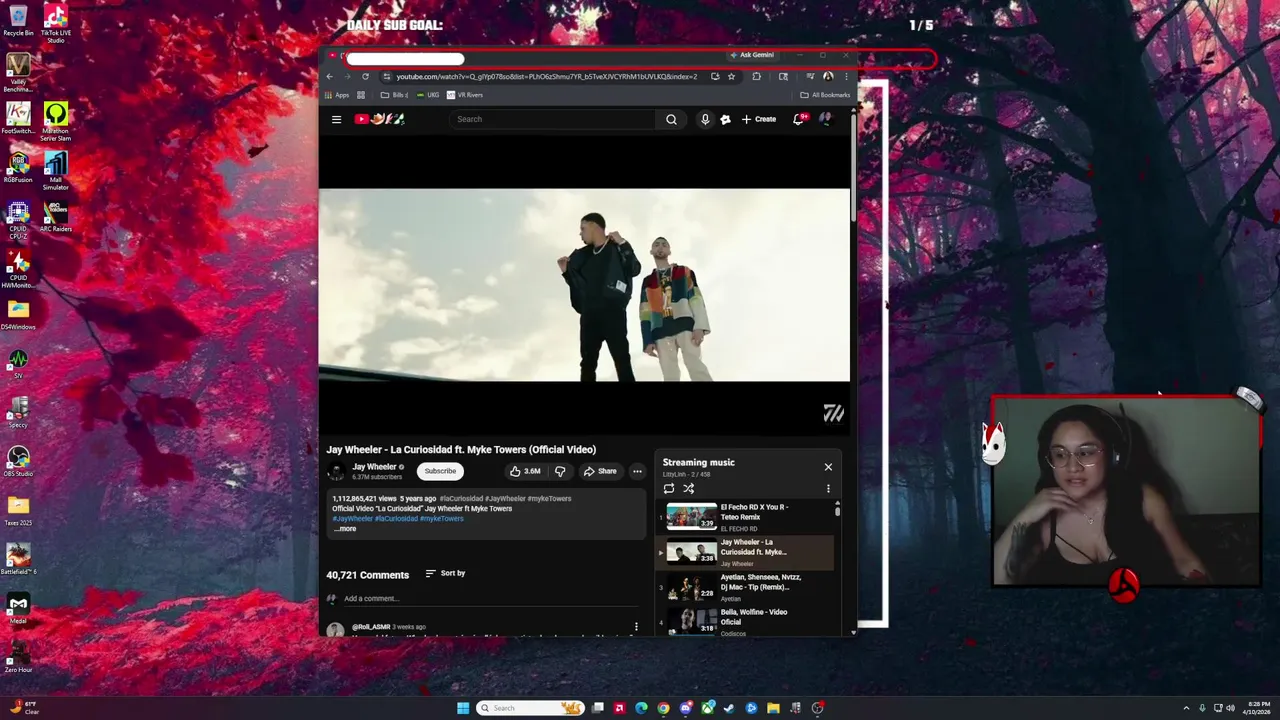Screen dimensions: 1280x720
Task: Open the VR Rivers bookmark
Action: pyautogui.click(x=465, y=95)
